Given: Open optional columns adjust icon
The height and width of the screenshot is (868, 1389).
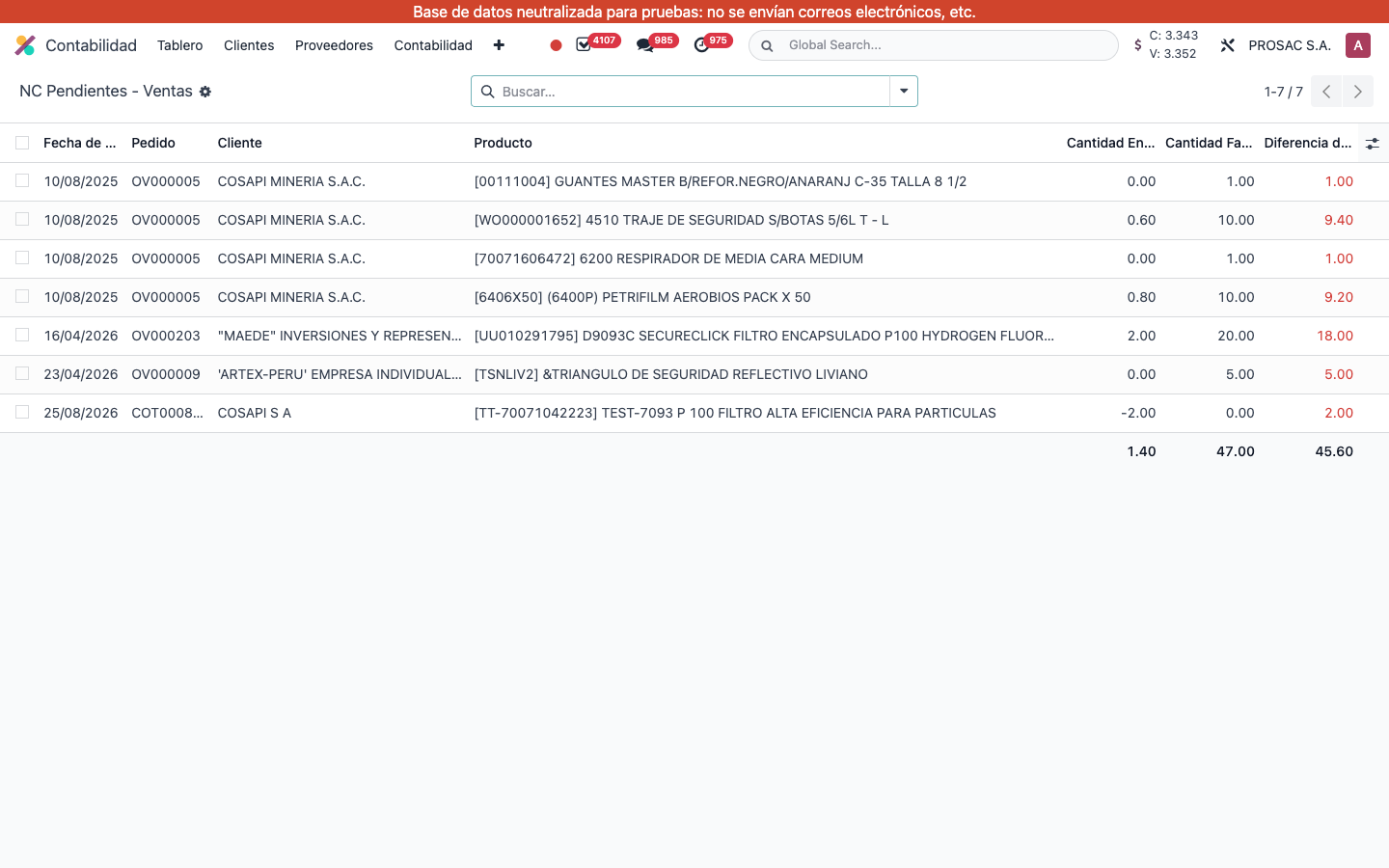Looking at the screenshot, I should [1372, 143].
